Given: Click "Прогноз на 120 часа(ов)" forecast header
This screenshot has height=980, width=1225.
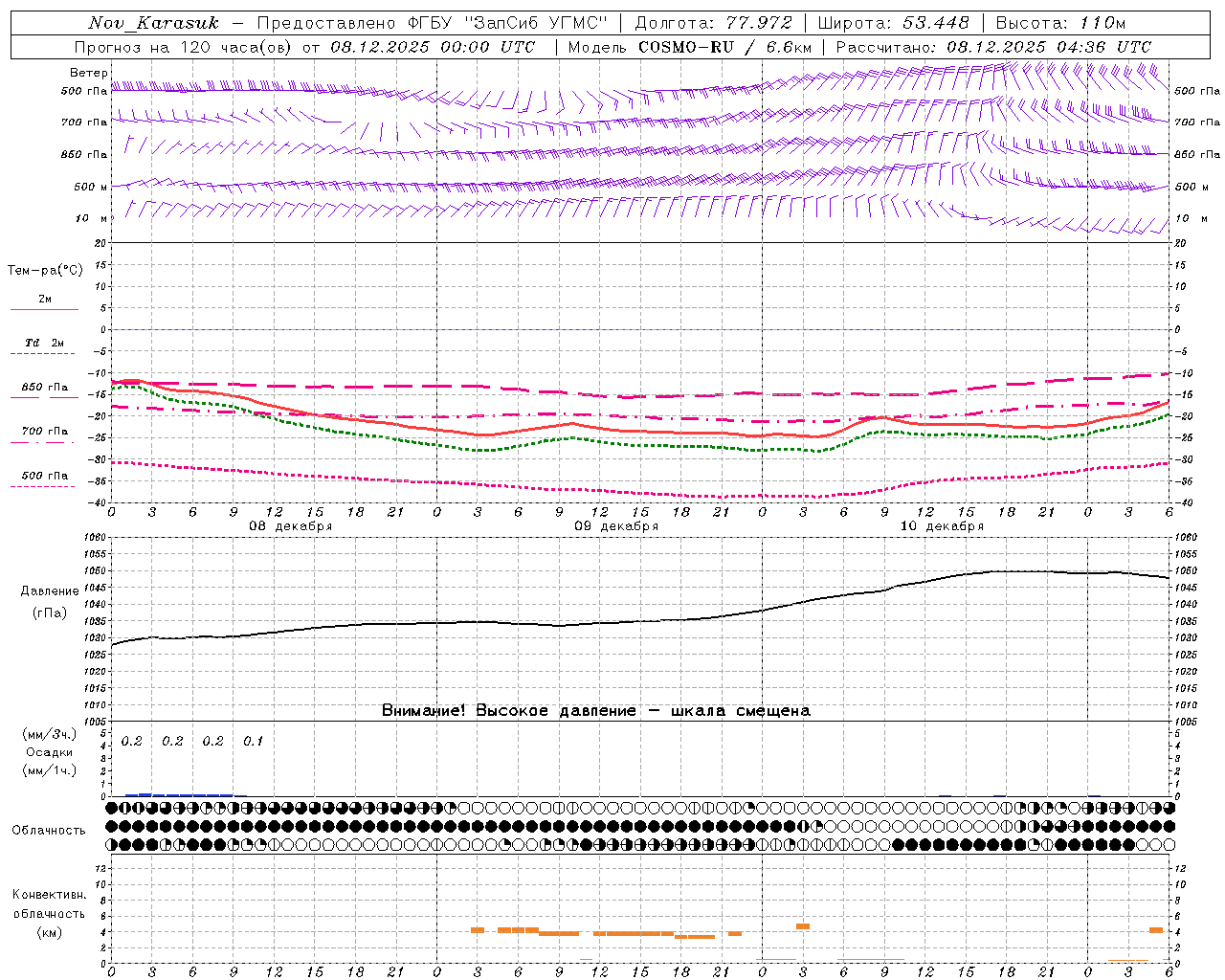Looking at the screenshot, I should (185, 47).
